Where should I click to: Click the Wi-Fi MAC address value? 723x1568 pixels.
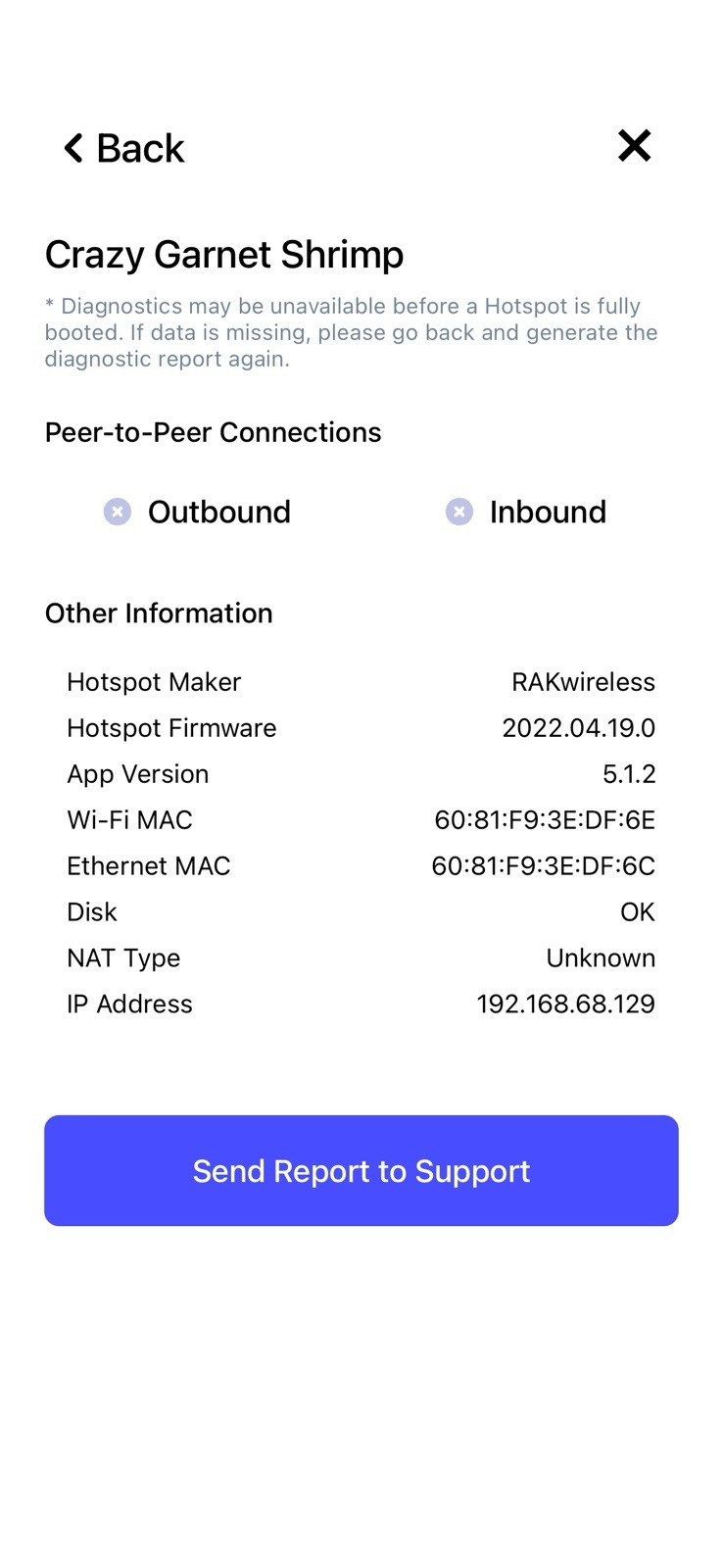click(545, 819)
